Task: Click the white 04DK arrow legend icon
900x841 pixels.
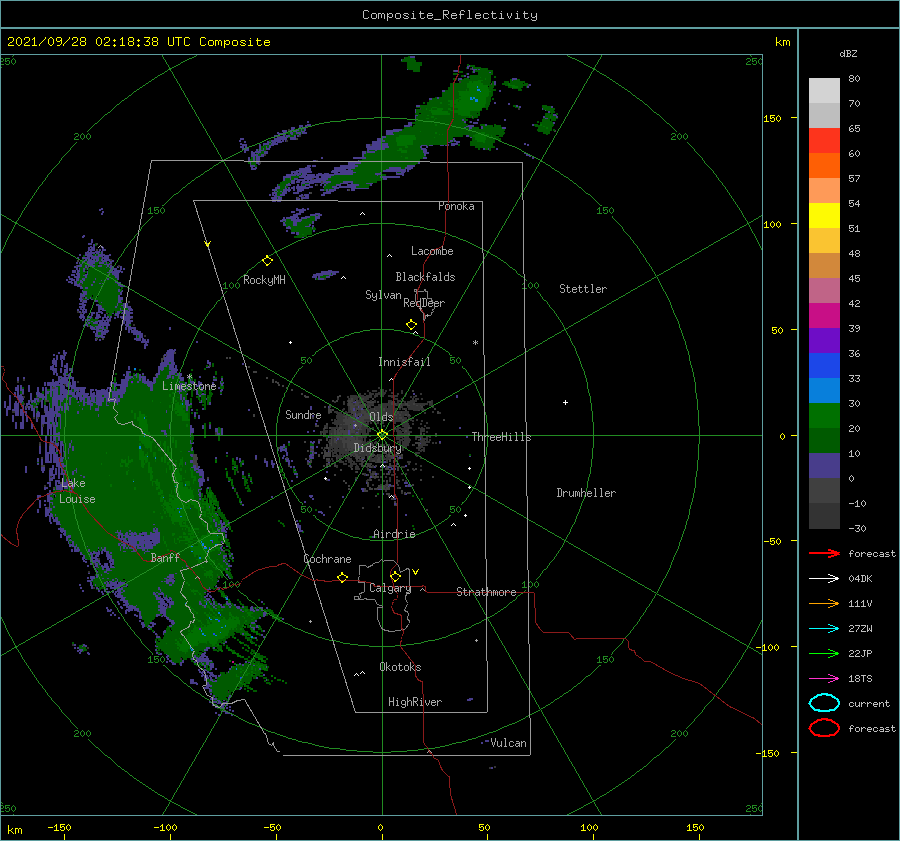Action: [x=824, y=578]
